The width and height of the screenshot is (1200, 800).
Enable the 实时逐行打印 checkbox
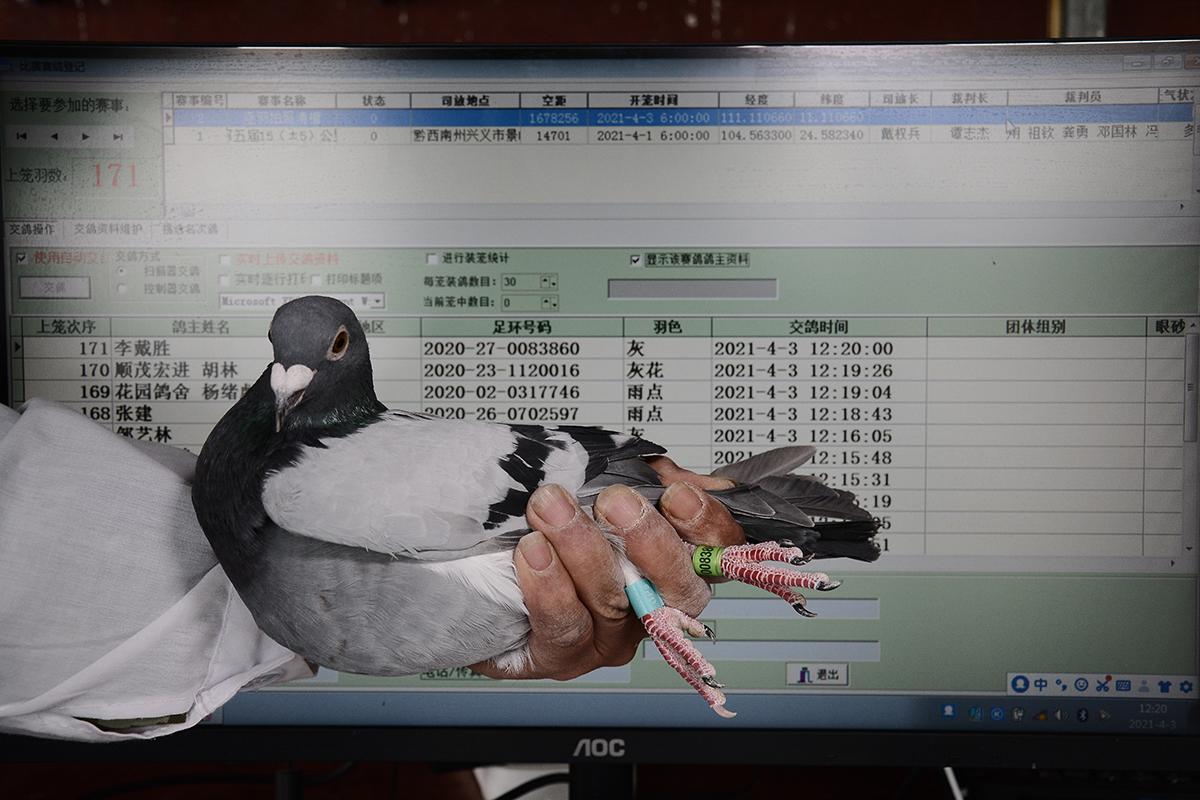tap(224, 279)
